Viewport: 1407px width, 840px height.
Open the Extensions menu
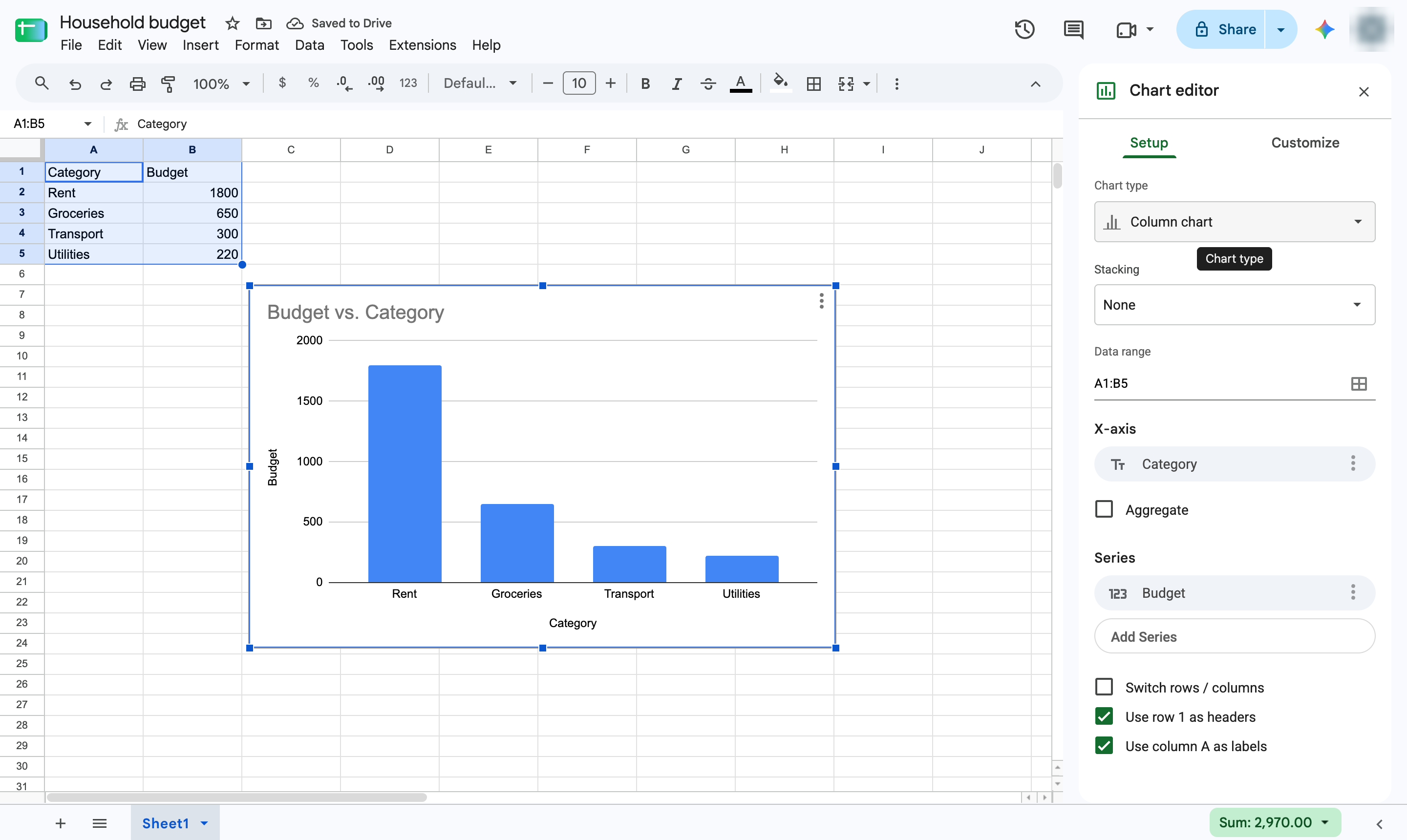click(423, 45)
